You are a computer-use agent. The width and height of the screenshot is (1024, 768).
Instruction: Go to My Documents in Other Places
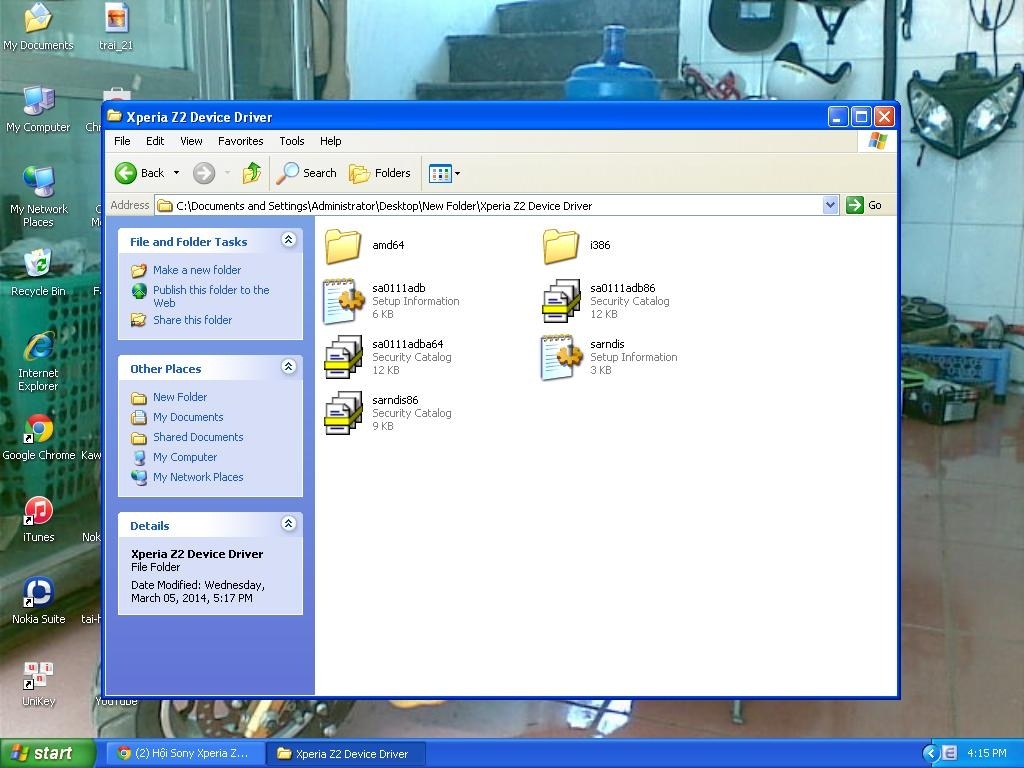(188, 417)
